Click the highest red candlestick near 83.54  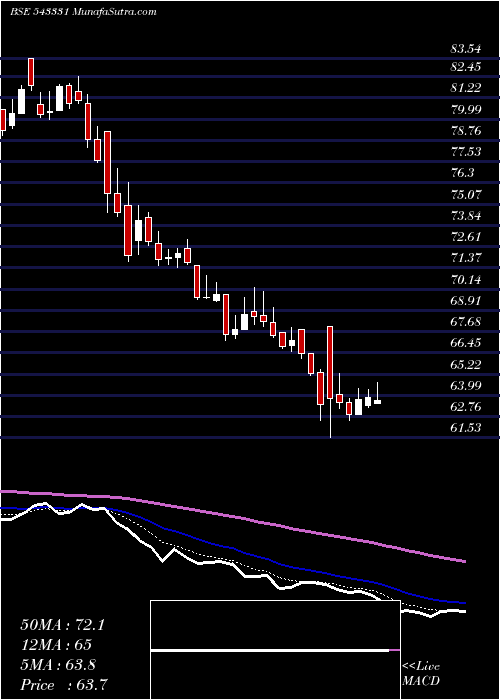31,72
